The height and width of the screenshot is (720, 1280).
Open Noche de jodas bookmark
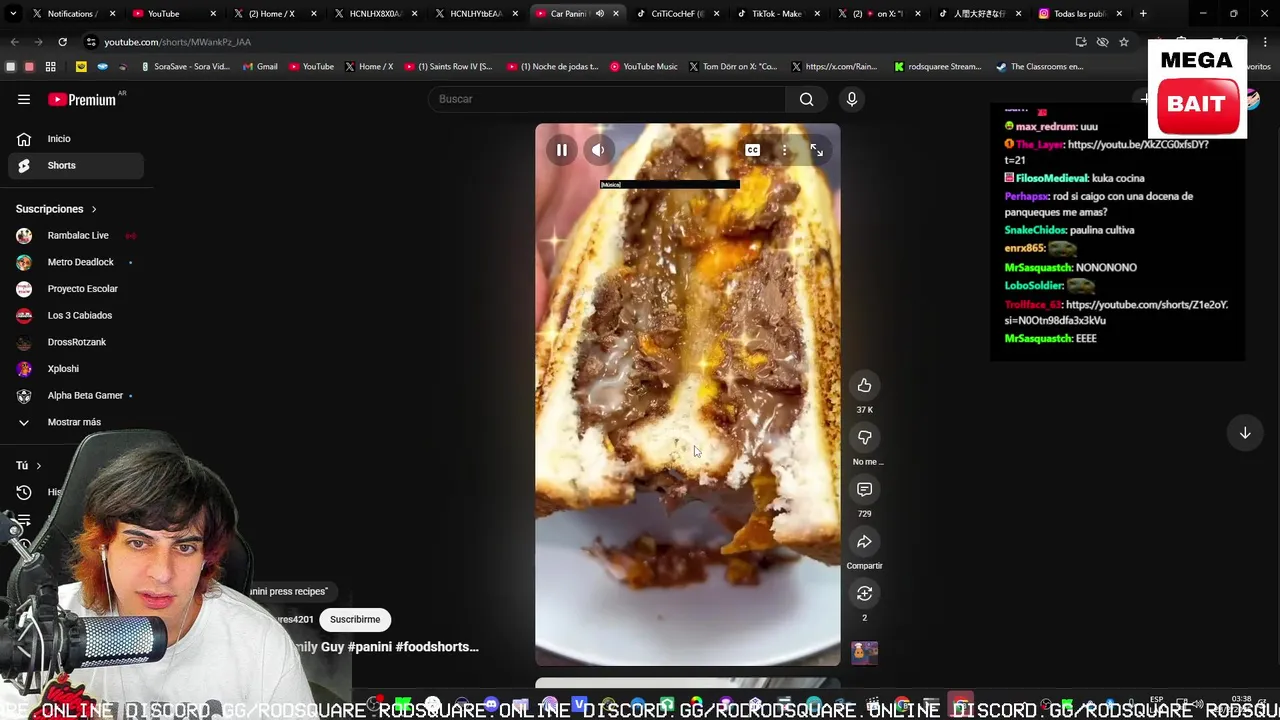[552, 67]
